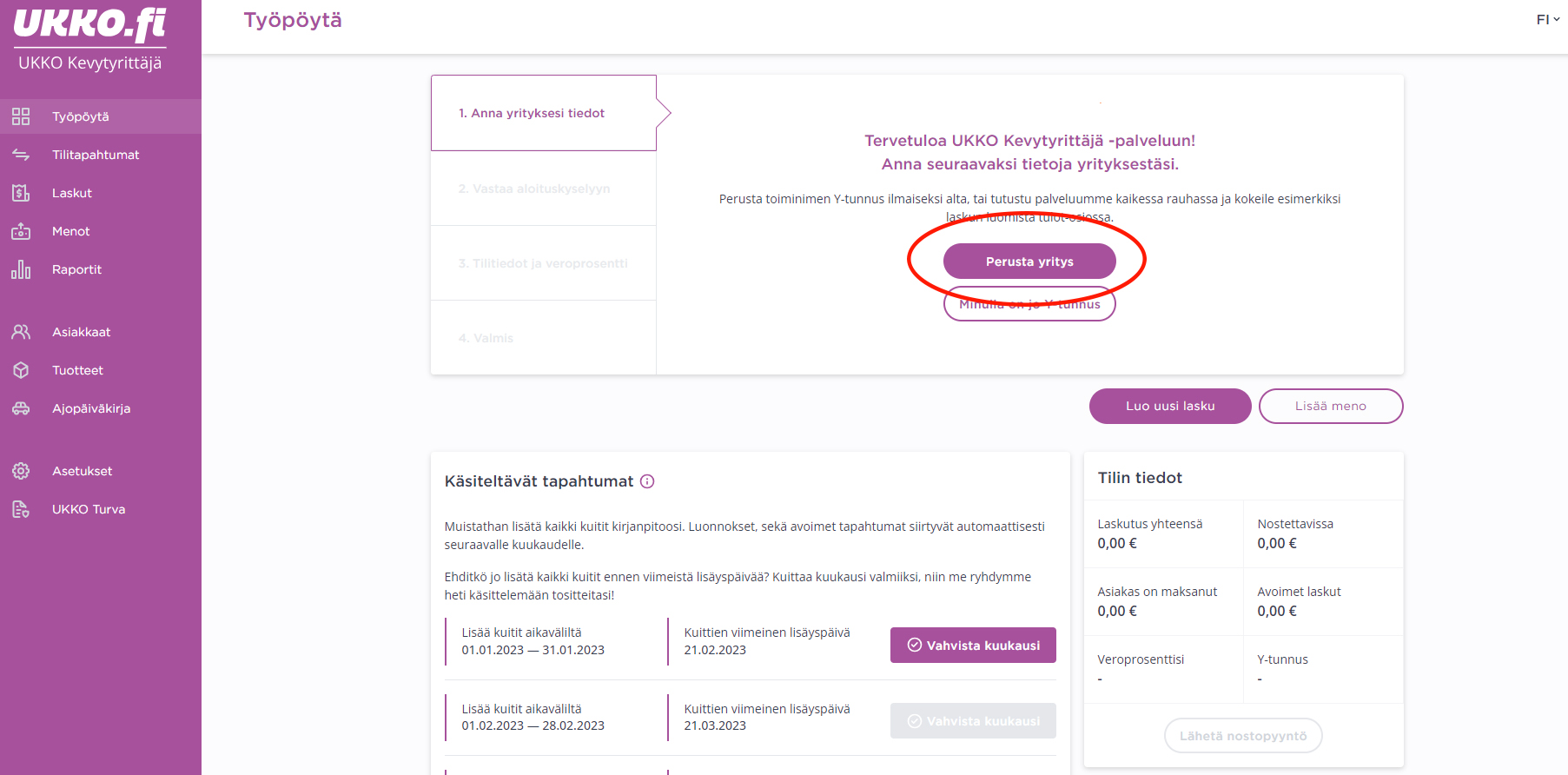Click the Perusta yritys button
Screen dimensions: 1568x775
[x=1029, y=262]
